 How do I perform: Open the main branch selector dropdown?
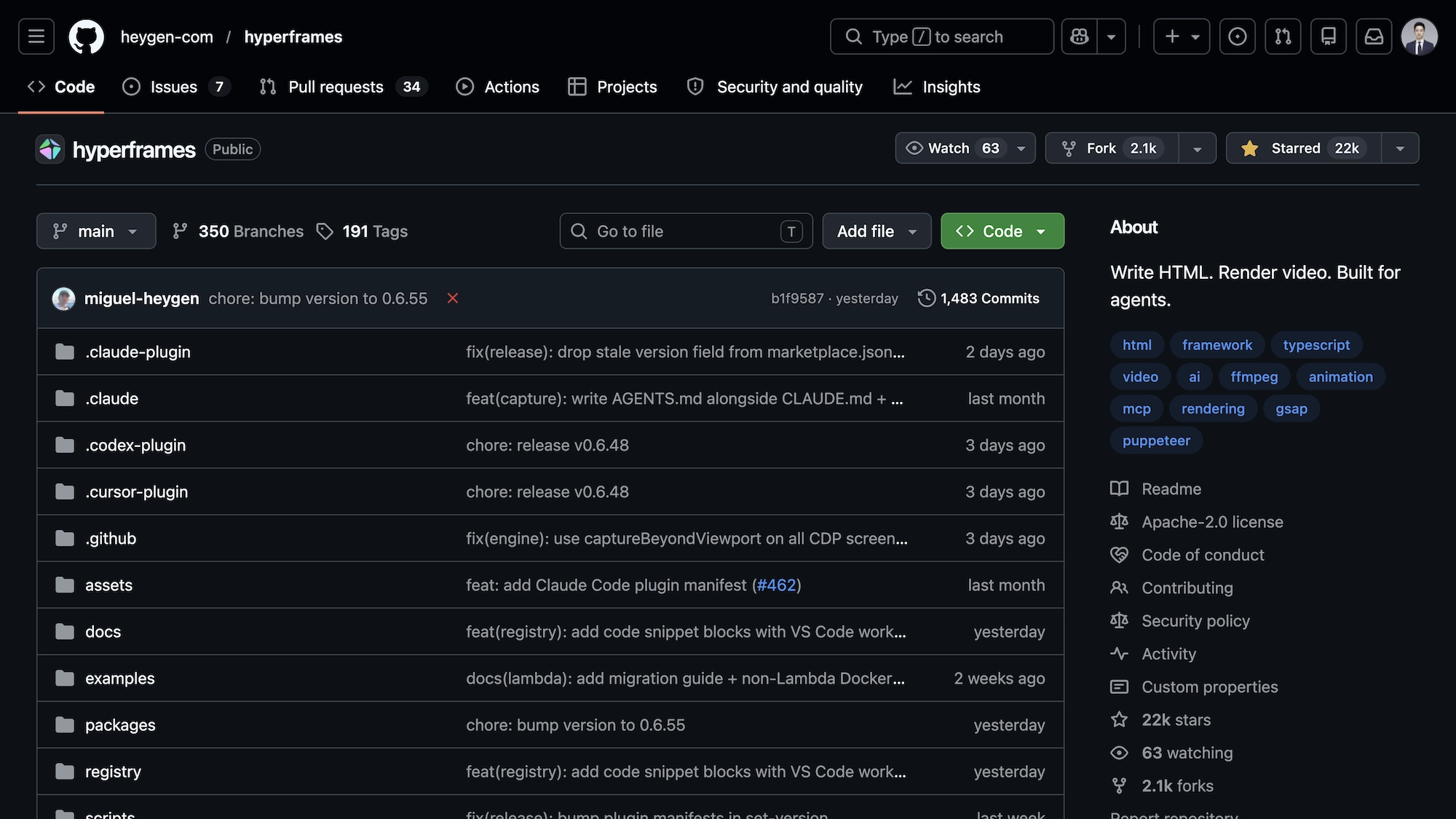click(96, 231)
